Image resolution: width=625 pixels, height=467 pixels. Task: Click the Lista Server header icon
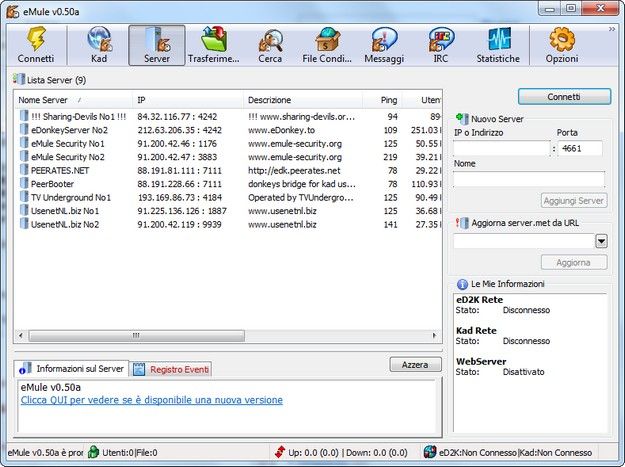tap(18, 79)
